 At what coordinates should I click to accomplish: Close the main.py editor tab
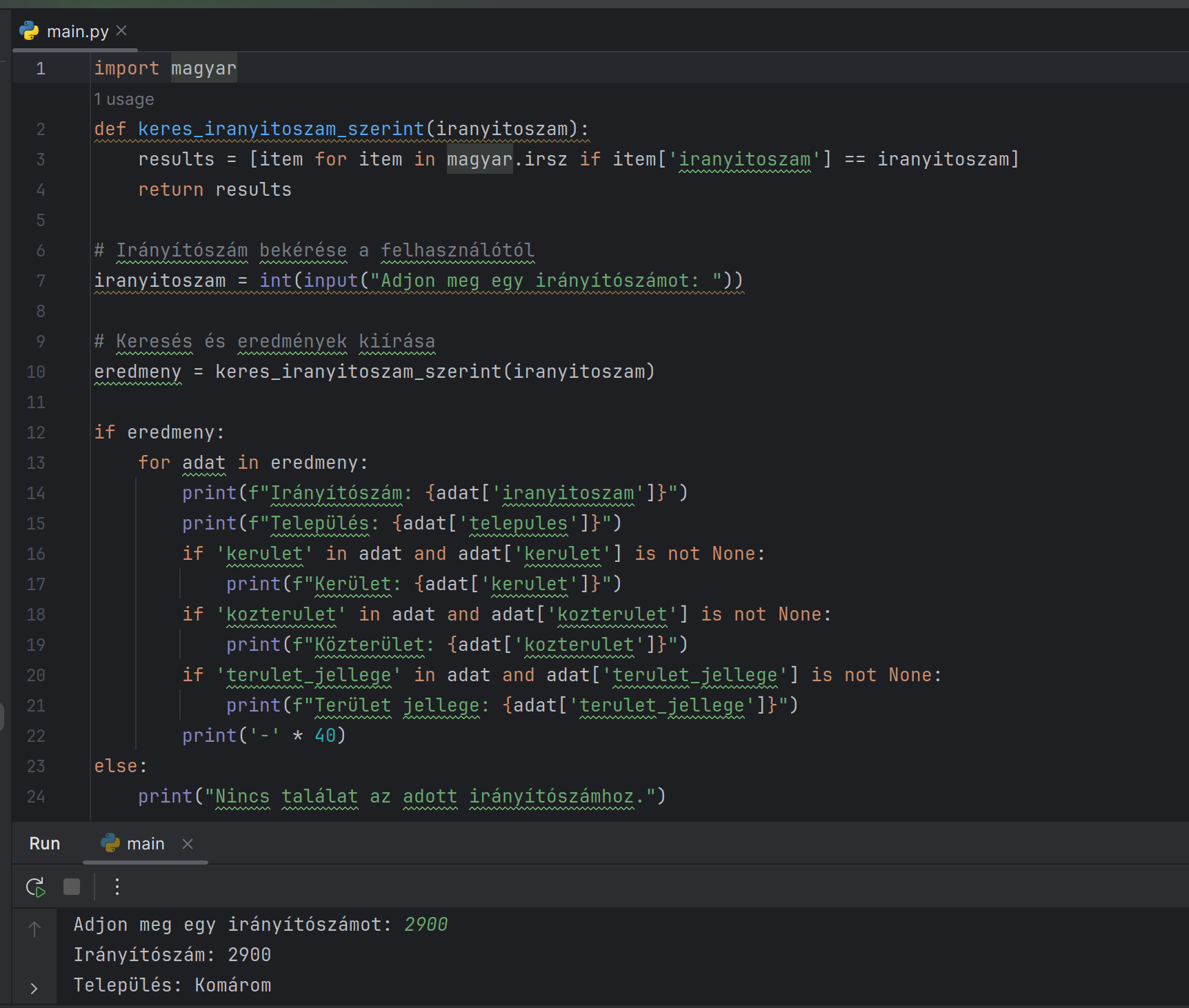click(x=122, y=30)
